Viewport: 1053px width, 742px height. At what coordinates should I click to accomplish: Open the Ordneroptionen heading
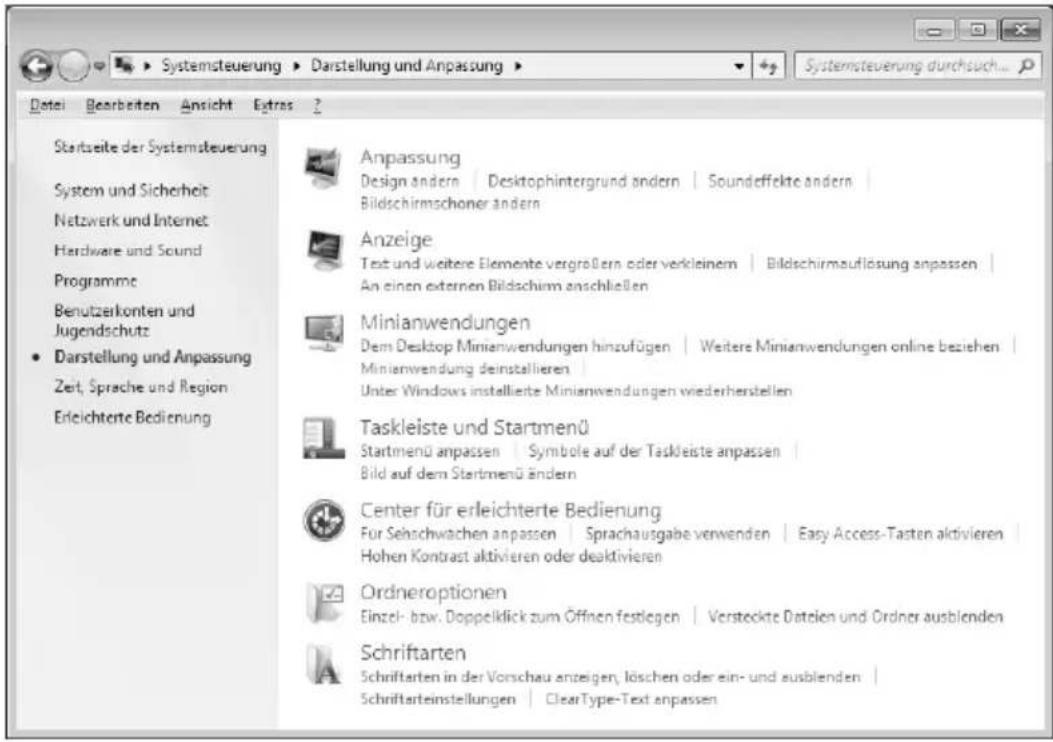click(x=433, y=592)
